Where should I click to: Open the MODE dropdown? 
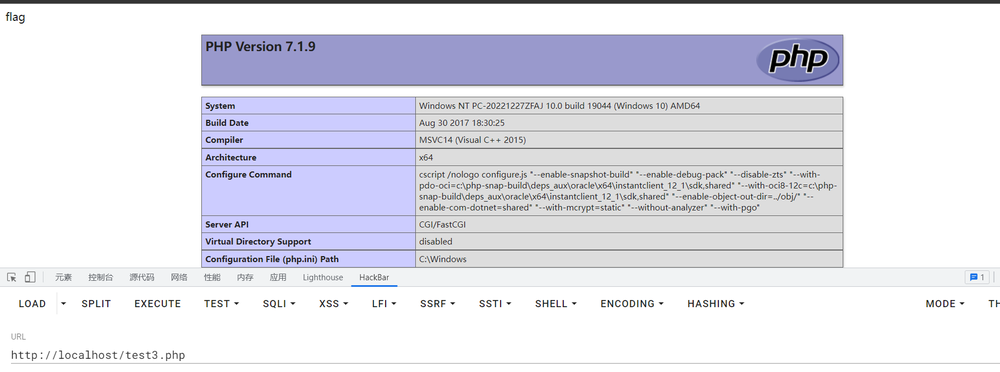[945, 304]
